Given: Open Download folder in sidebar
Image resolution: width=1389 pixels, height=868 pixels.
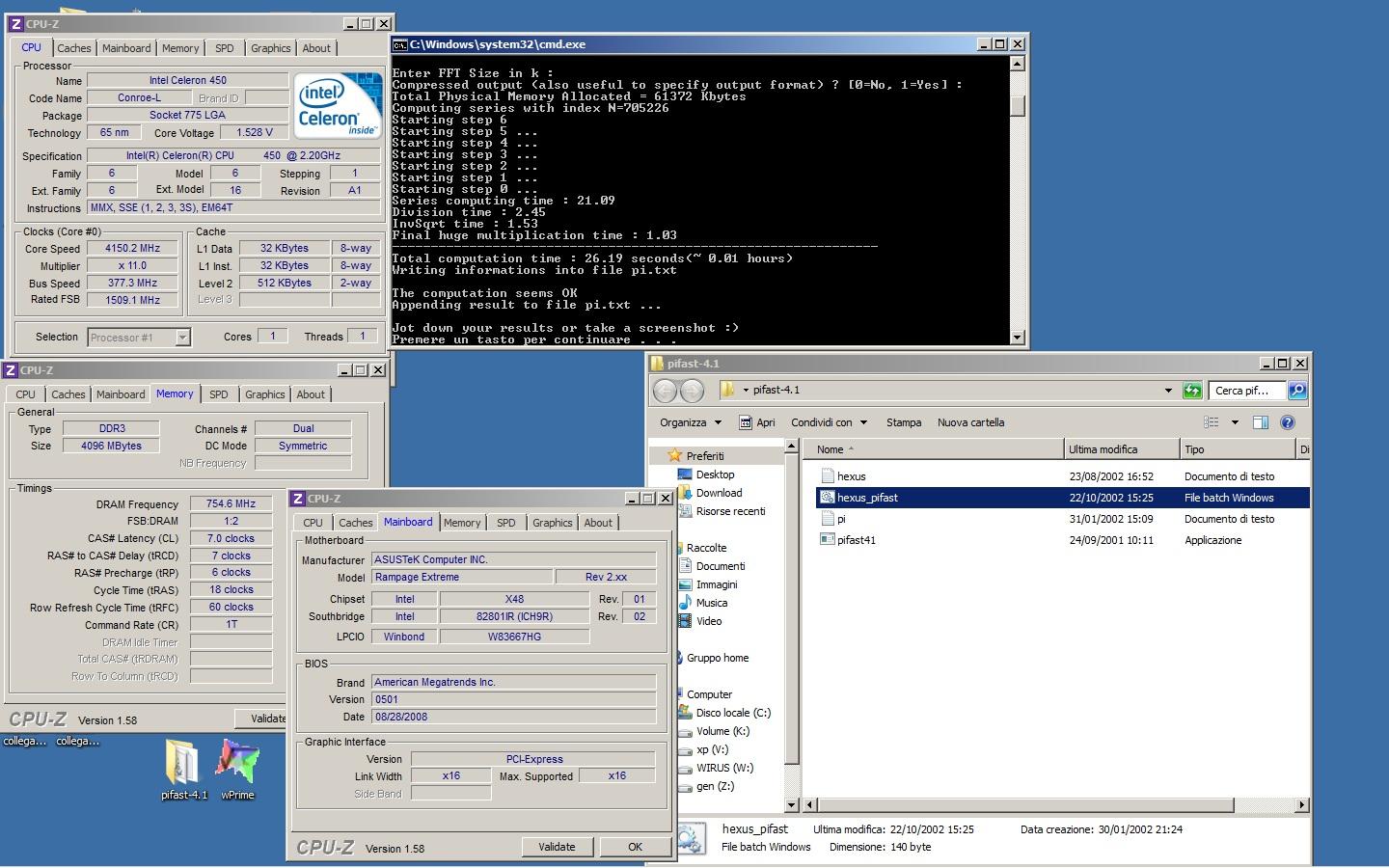Looking at the screenshot, I should 719,493.
